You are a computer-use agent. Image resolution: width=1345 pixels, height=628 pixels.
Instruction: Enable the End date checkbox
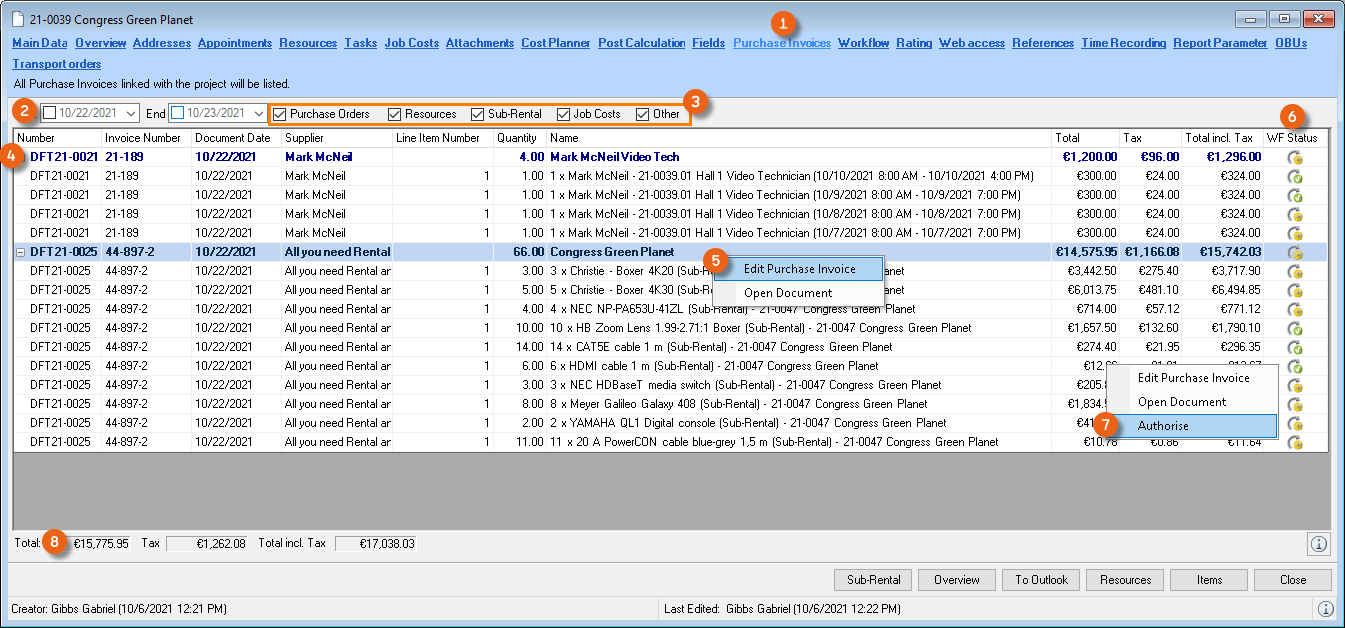(177, 114)
